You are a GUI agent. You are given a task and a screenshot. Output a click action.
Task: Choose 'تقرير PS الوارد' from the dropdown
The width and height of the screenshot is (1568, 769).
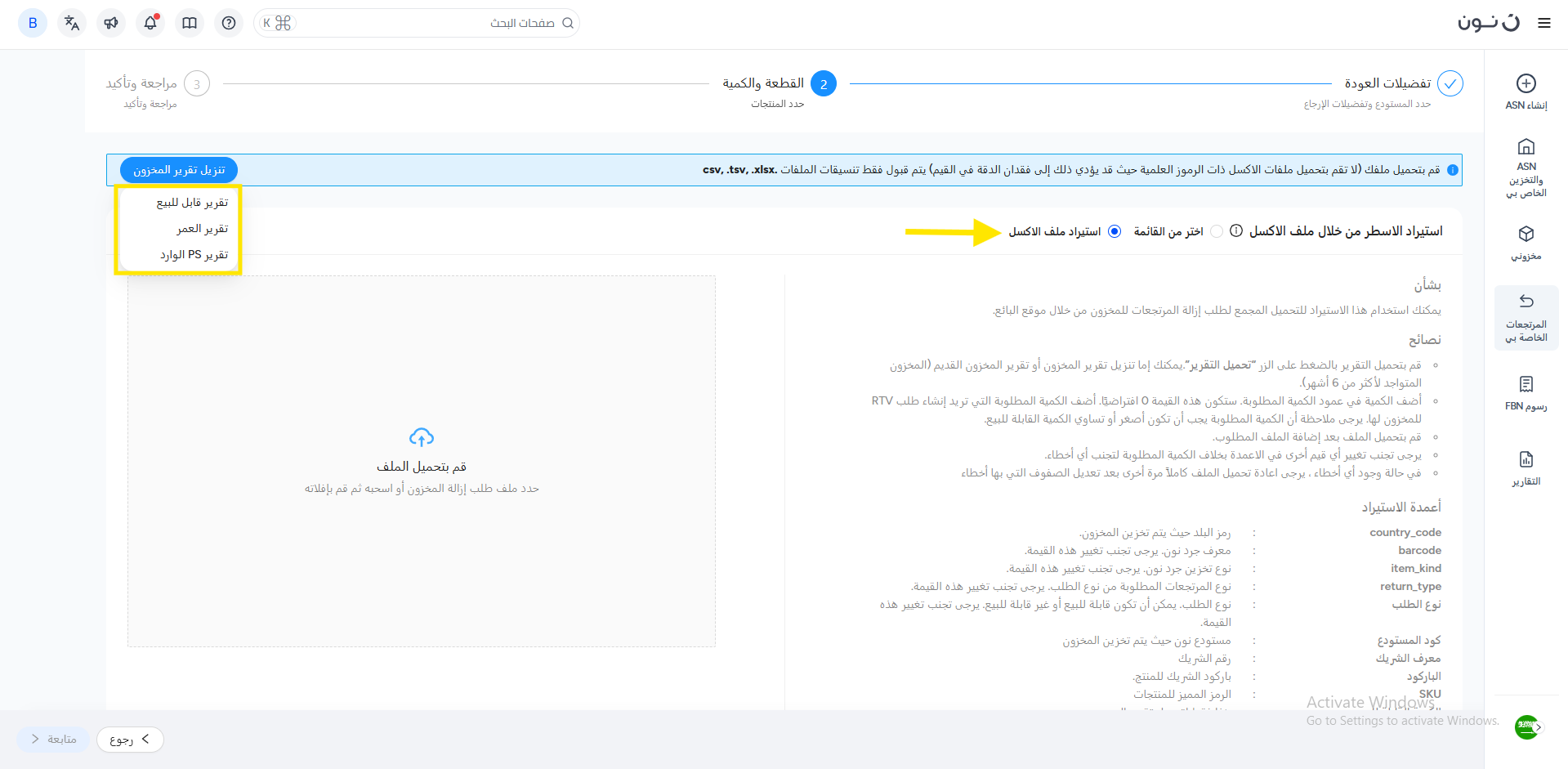194,255
